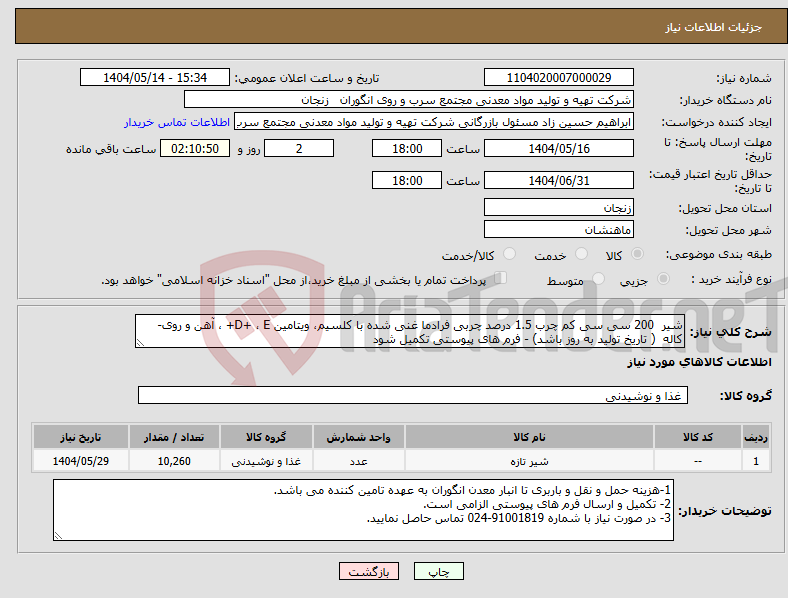
Task: Click the اطلاعات کالاهای مورد نیاز heading
Action: click(699, 362)
